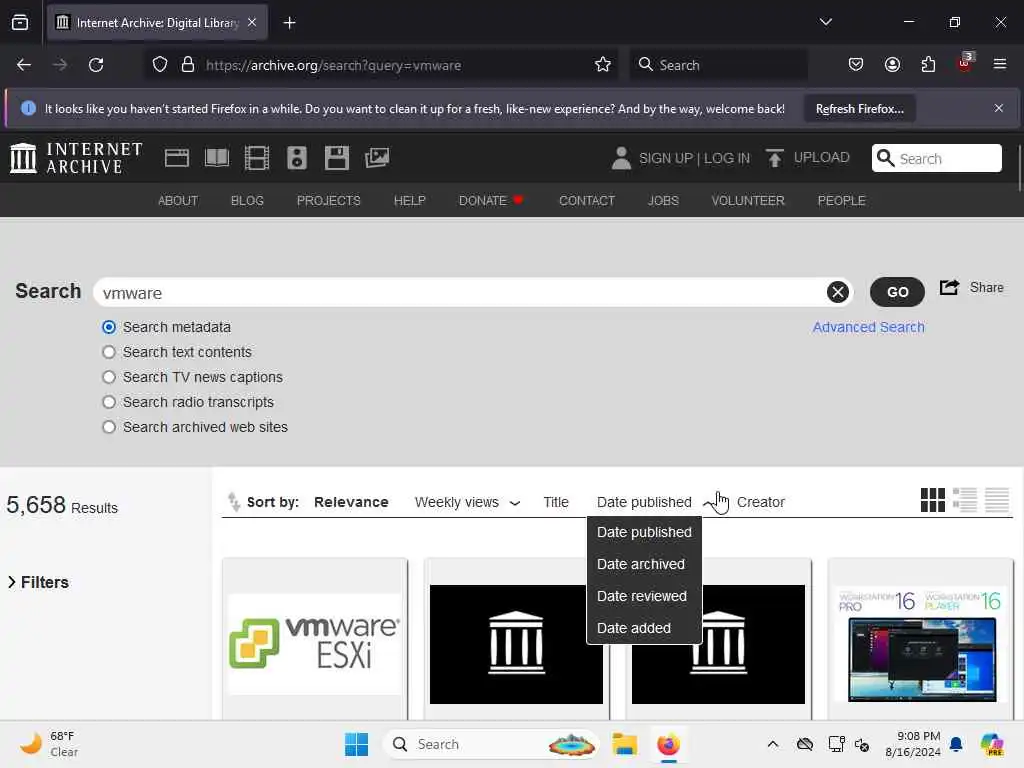Switch results to extended list view

[965, 500]
